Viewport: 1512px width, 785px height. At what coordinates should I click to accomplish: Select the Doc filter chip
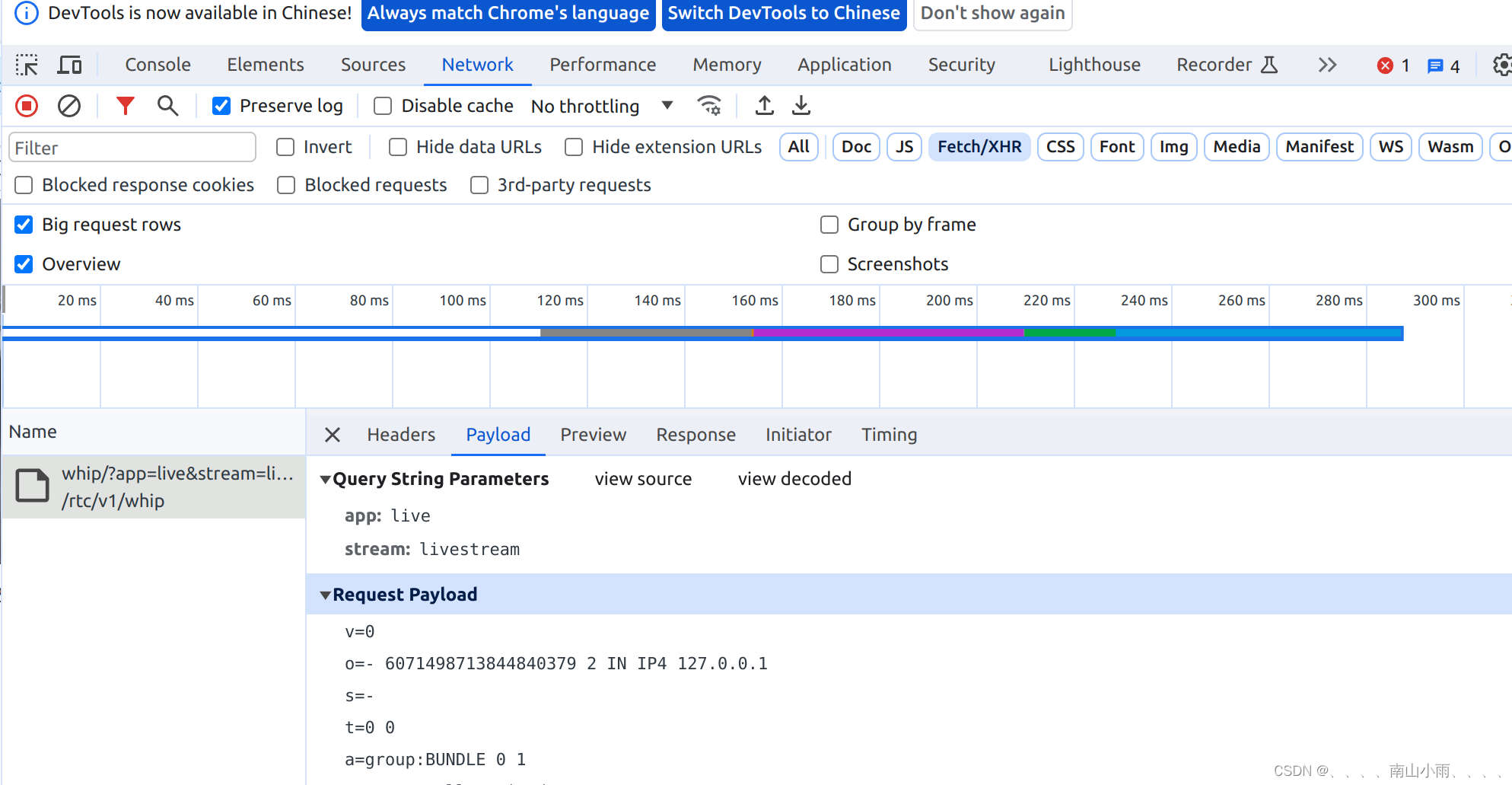pos(856,147)
